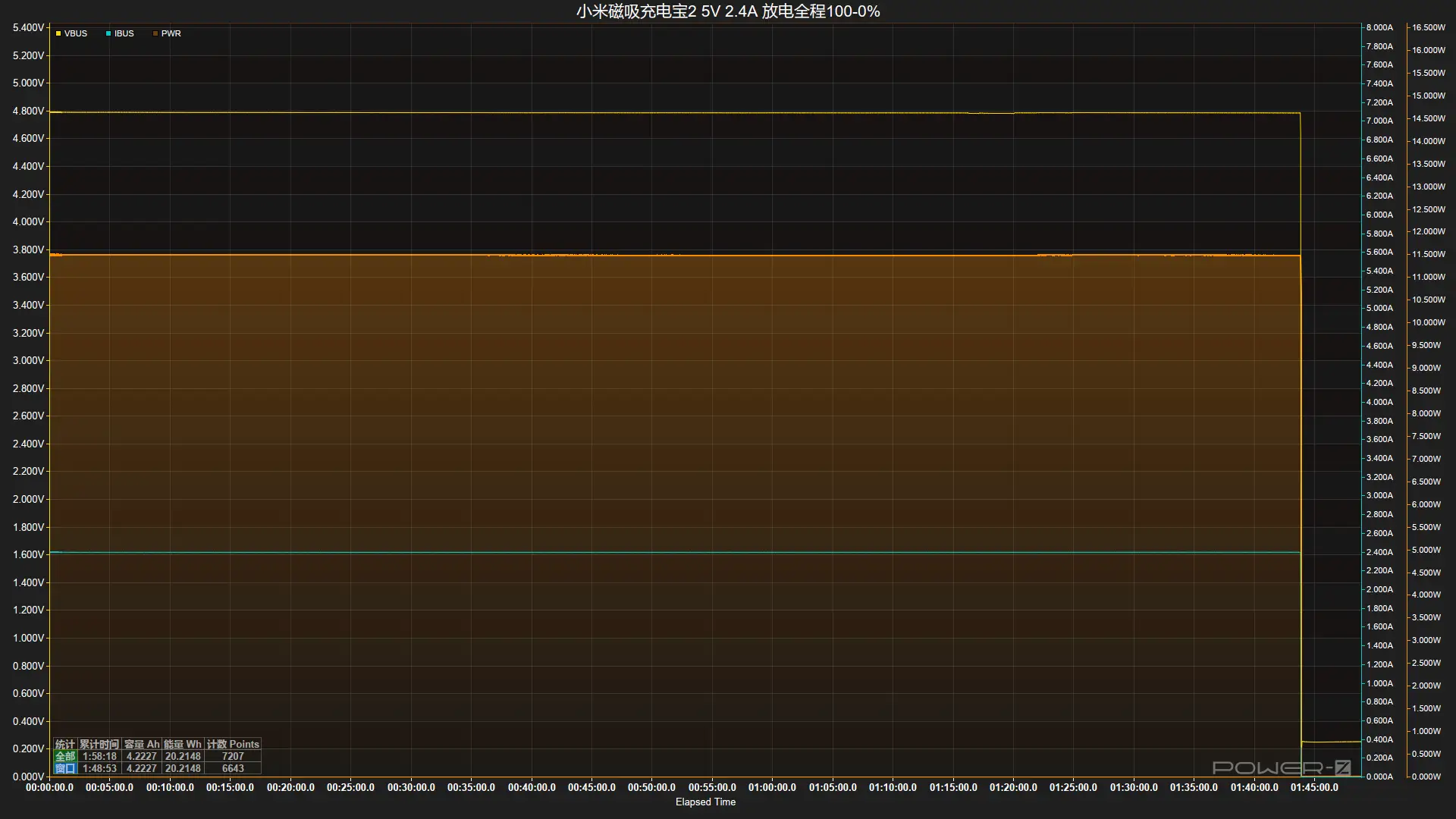Toggle PWR series in chart legend
Screen dimensions: 1456x819
click(x=171, y=33)
